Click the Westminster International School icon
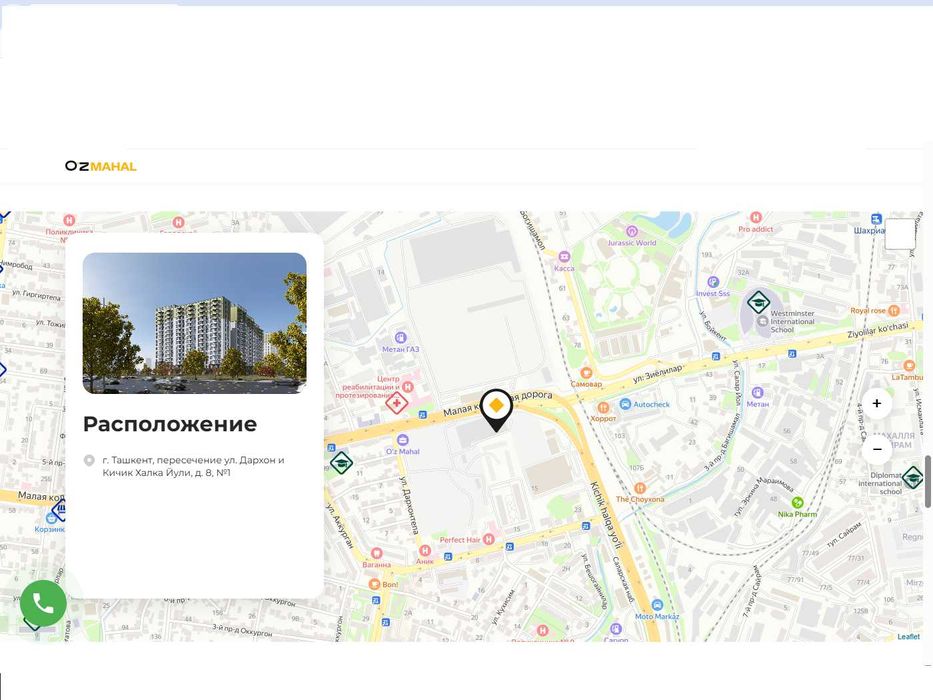 [x=759, y=302]
